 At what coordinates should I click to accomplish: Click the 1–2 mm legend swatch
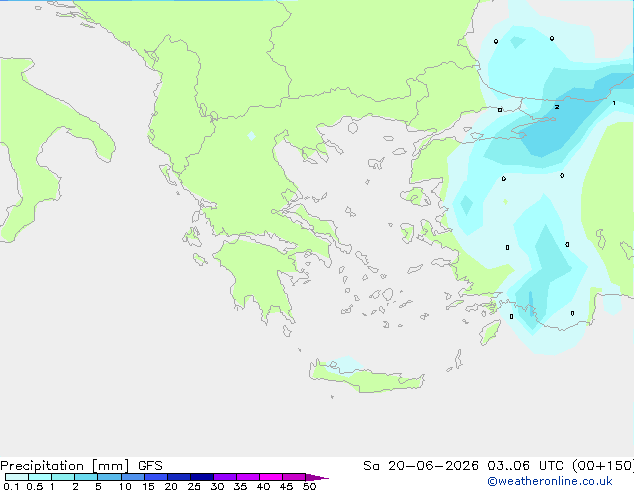pyautogui.click(x=63, y=477)
